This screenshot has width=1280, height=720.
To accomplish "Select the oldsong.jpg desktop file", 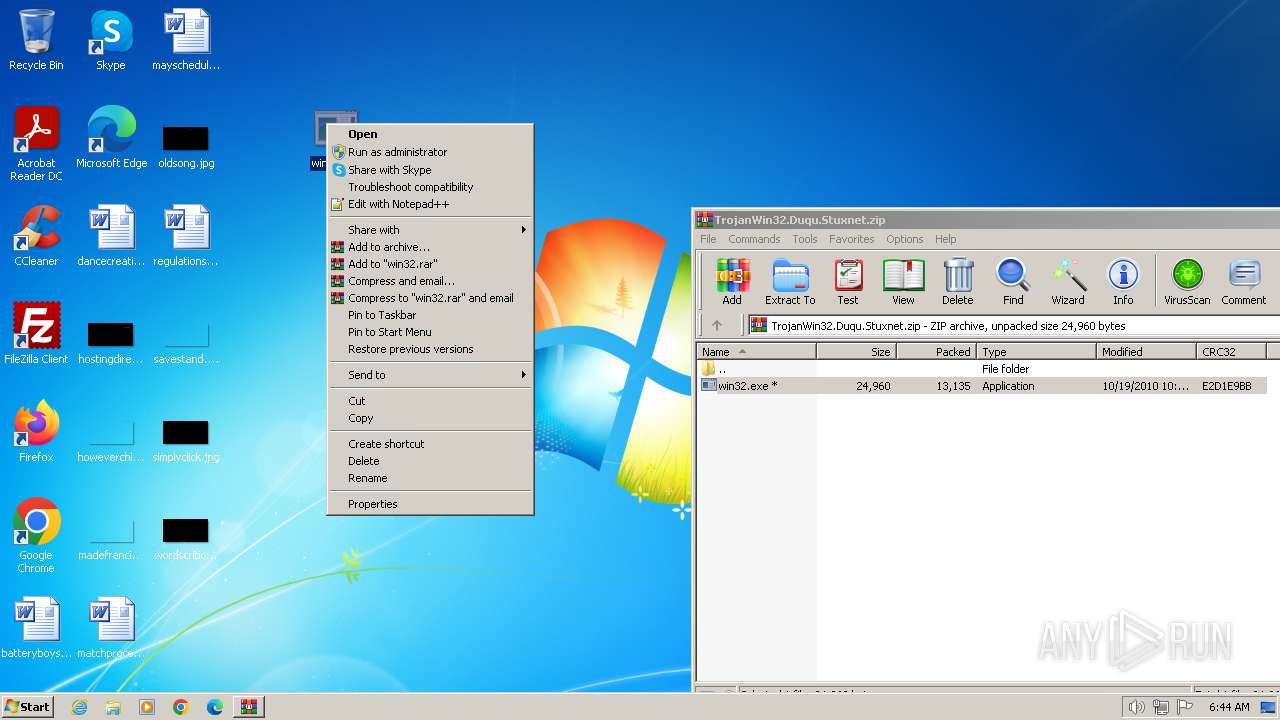I will click(186, 146).
